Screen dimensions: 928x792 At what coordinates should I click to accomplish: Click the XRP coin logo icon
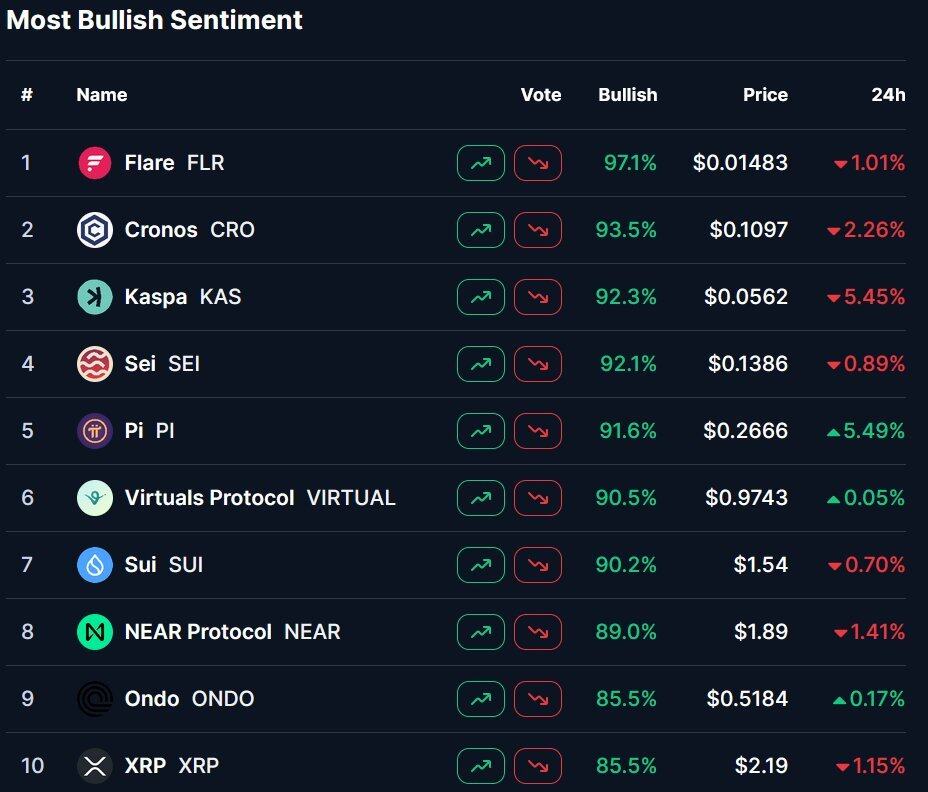[x=95, y=766]
